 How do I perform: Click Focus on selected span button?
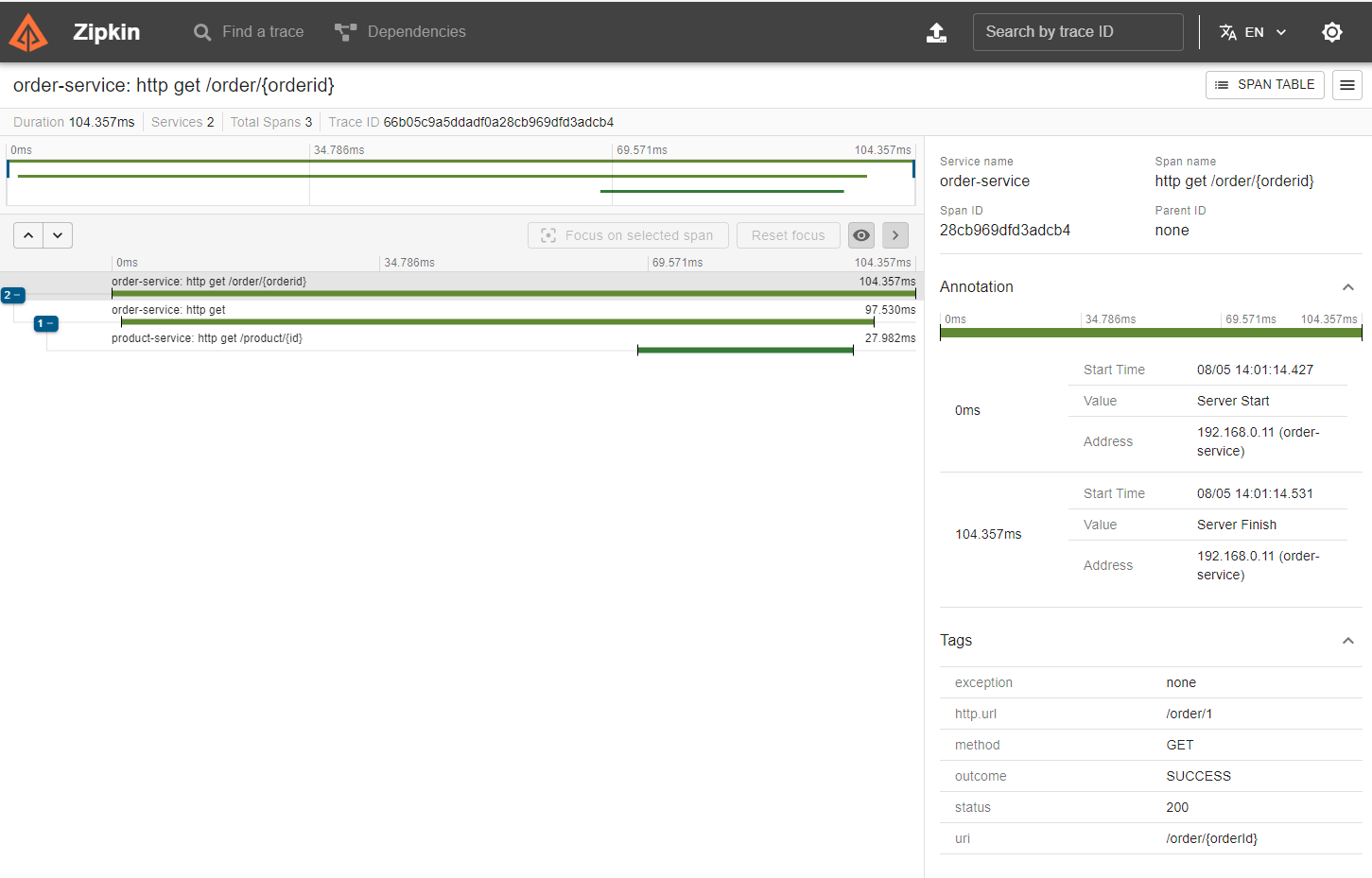point(628,235)
